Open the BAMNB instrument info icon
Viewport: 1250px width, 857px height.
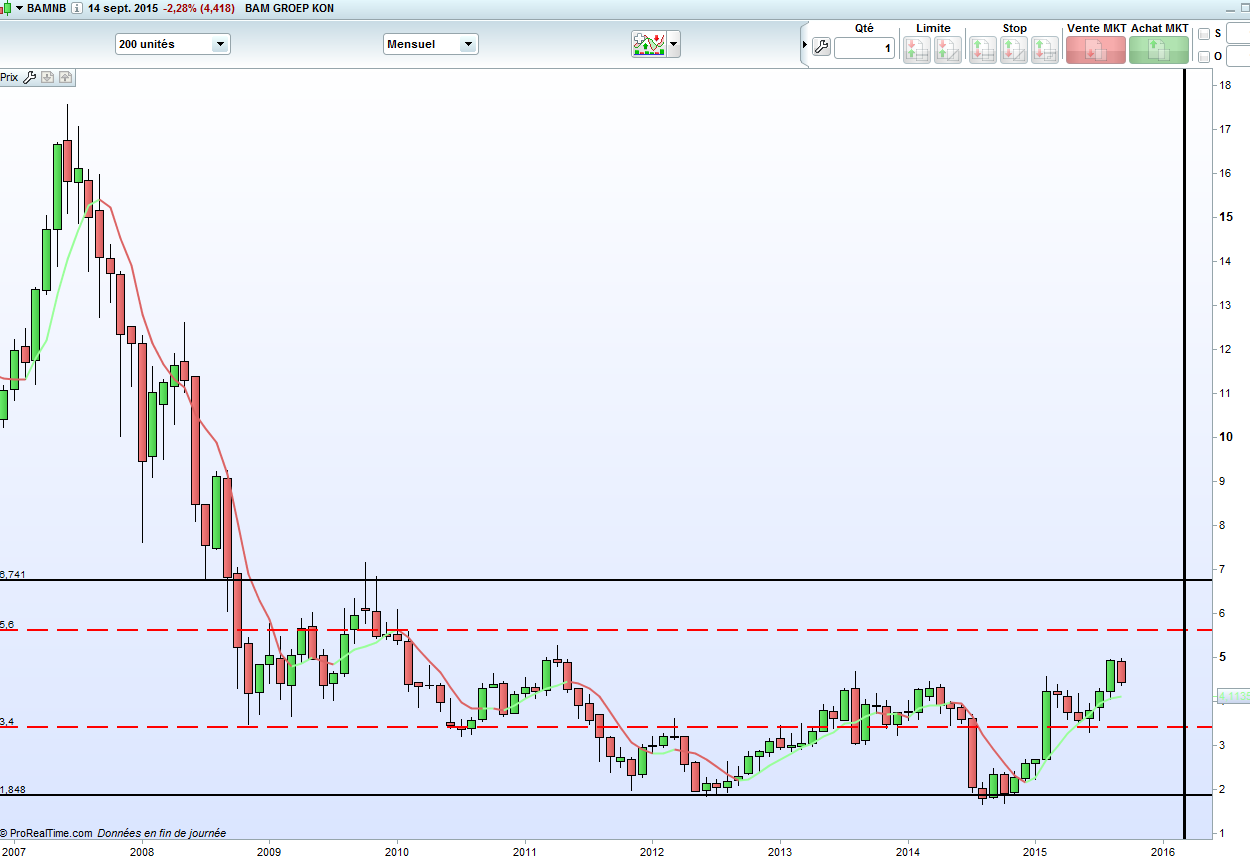point(76,8)
